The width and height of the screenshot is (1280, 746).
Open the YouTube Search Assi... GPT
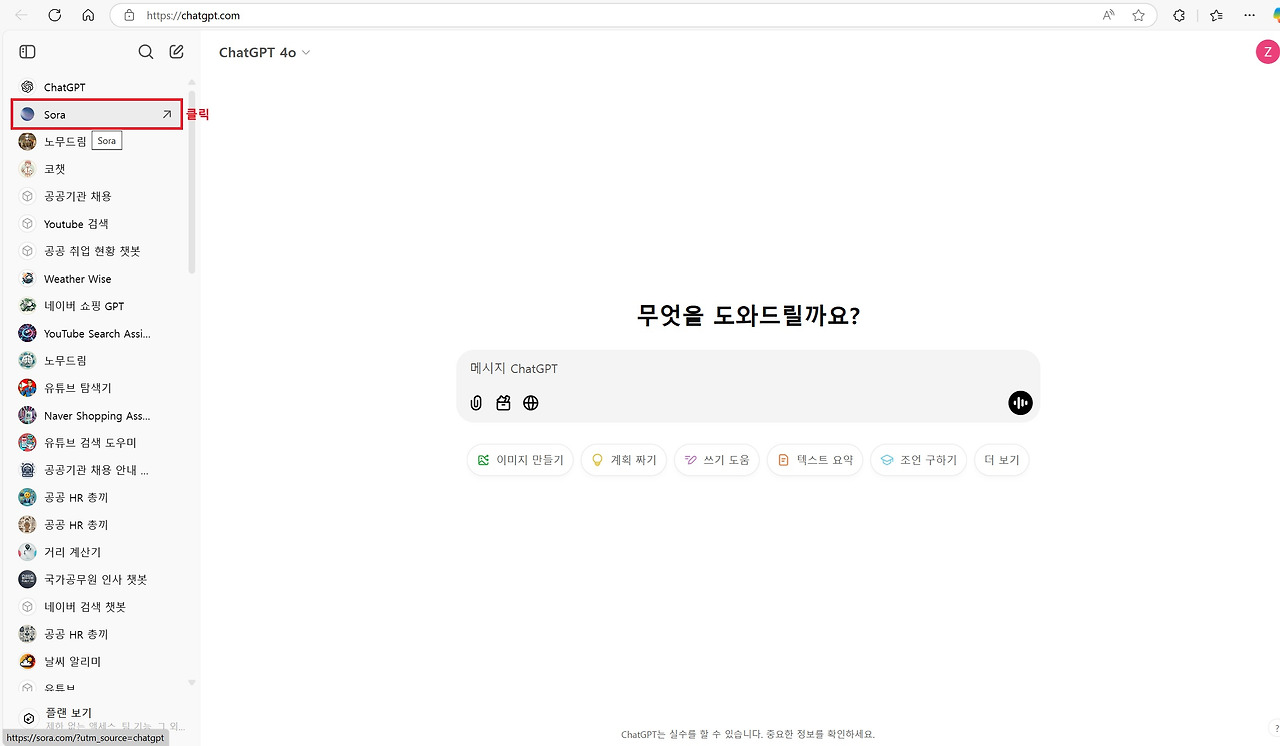[x=98, y=334]
